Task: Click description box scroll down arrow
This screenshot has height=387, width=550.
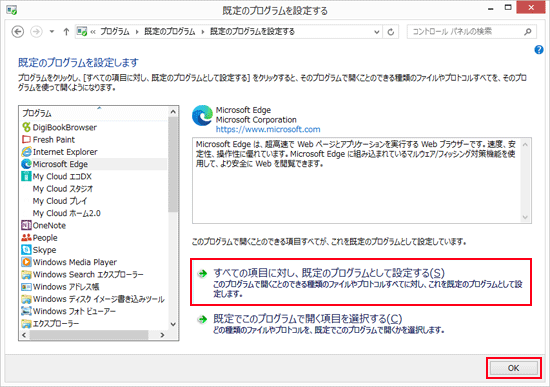Action: 525,217
